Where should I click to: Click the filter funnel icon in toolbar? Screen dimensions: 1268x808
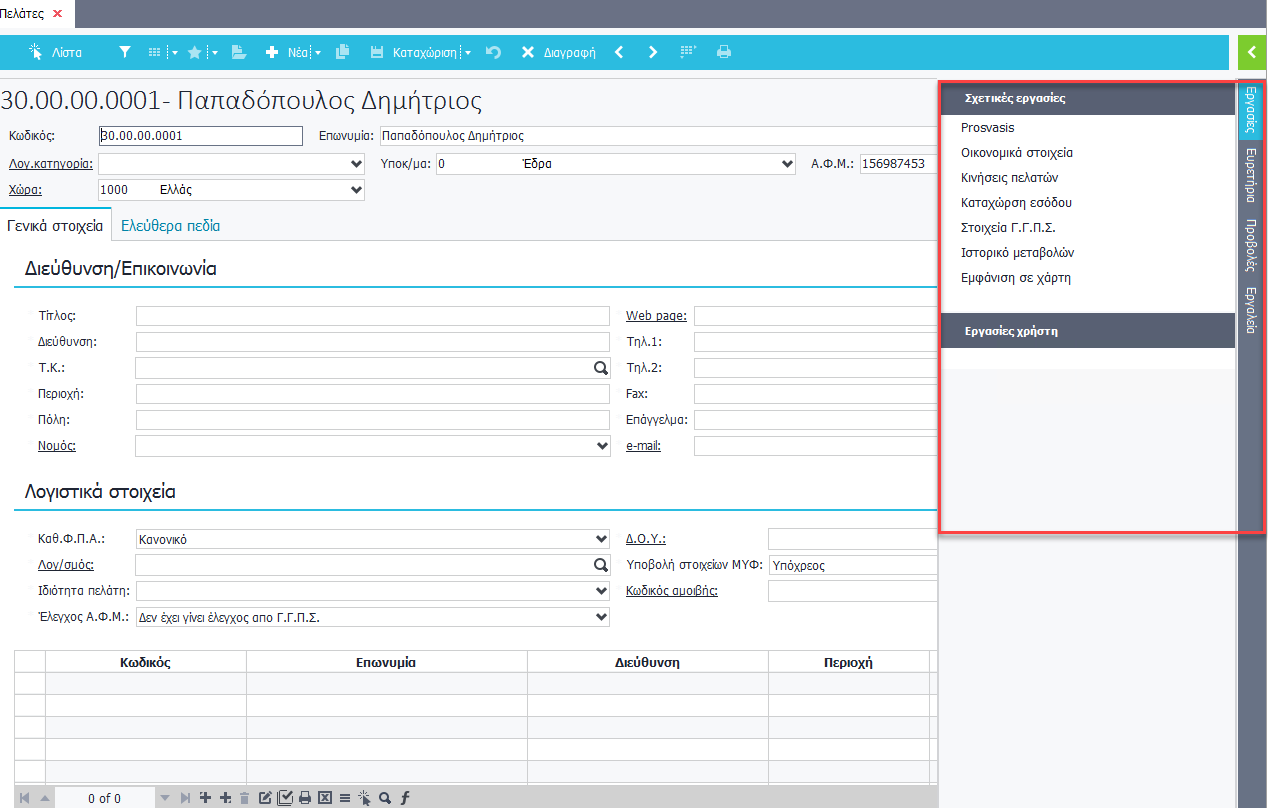coord(124,52)
